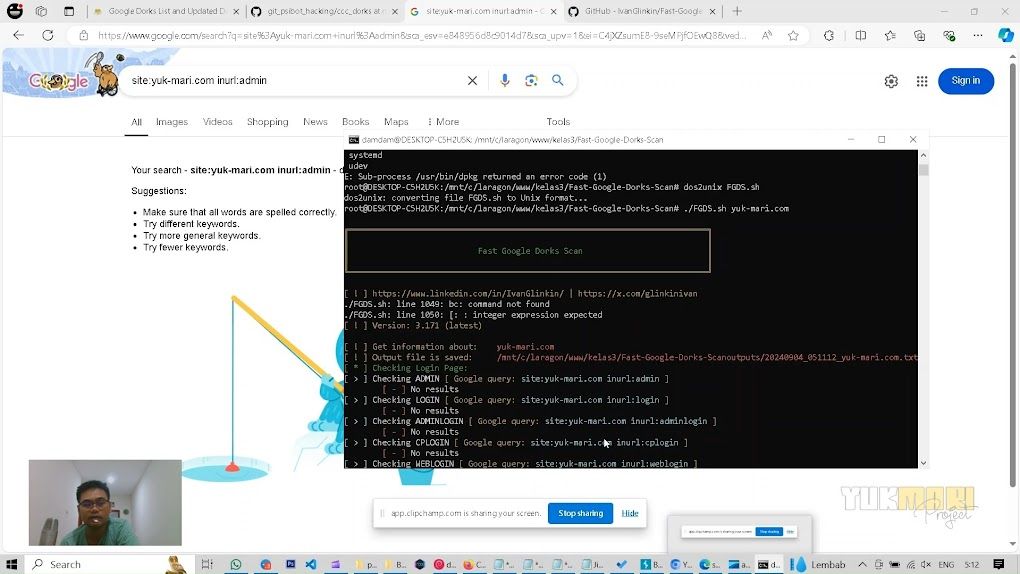This screenshot has height=574, width=1020.
Task: Open the search Tools options
Action: [x=558, y=122]
